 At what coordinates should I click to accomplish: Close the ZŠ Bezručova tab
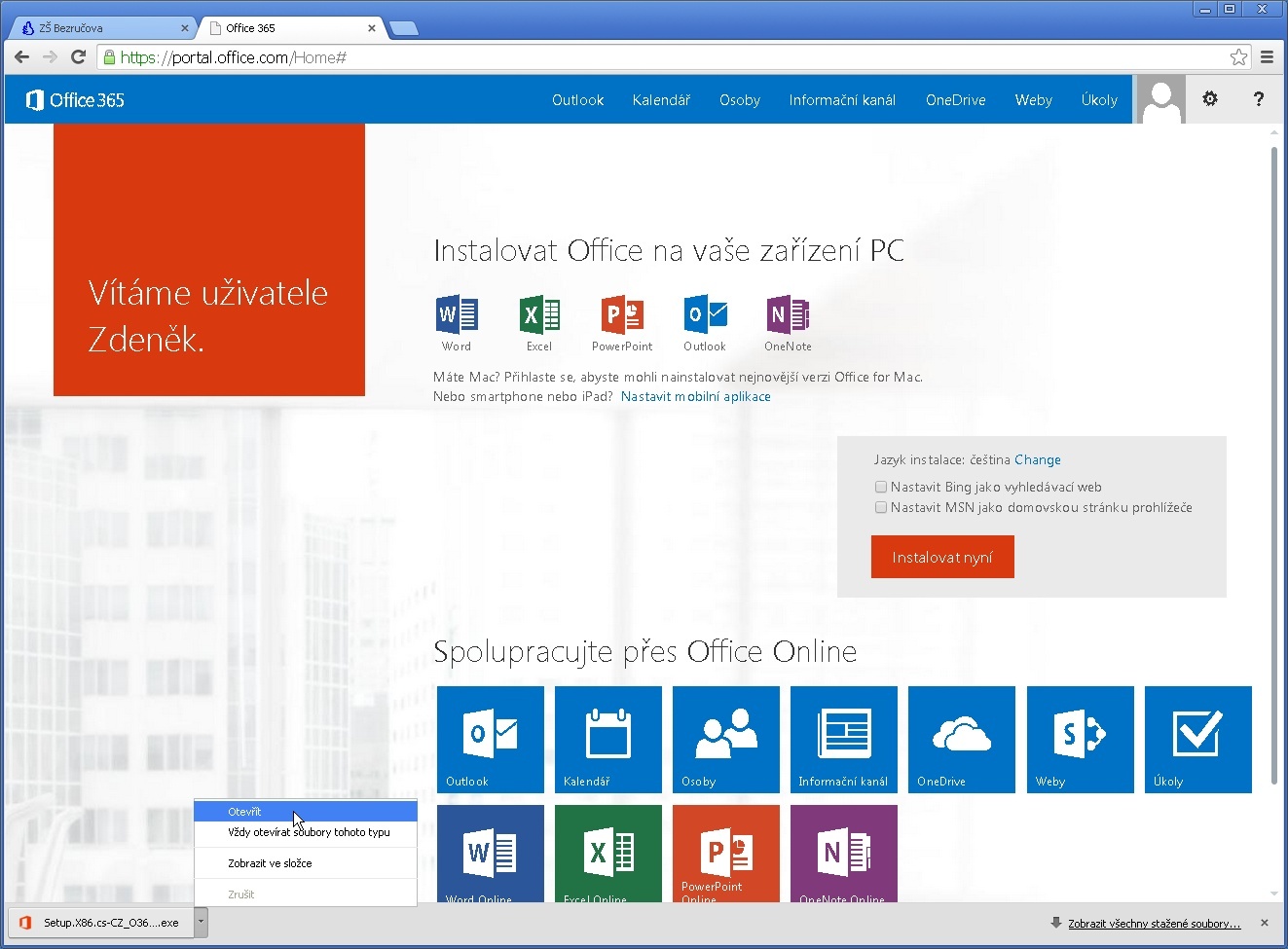(x=185, y=28)
